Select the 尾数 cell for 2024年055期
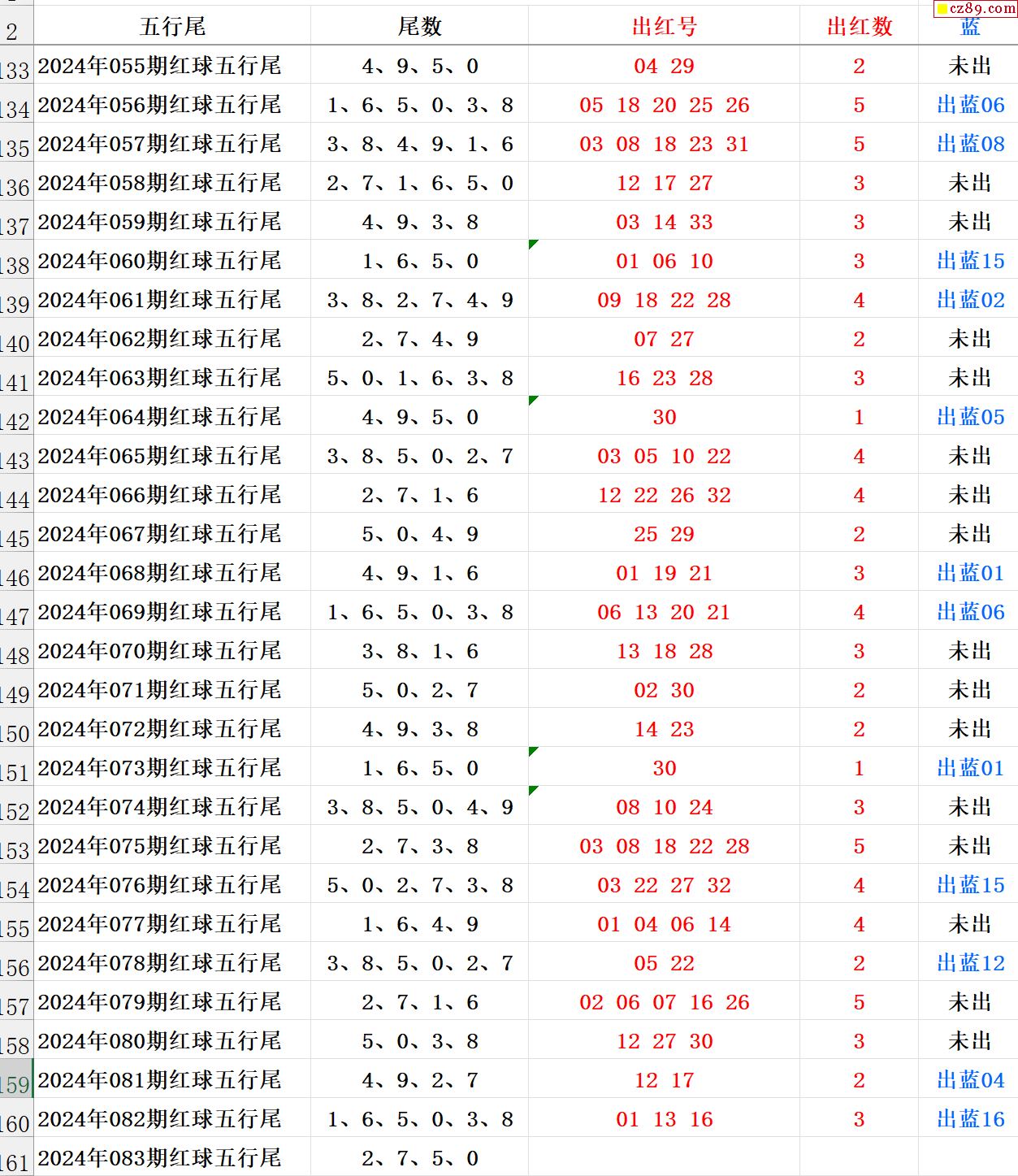1018x1176 pixels. coord(419,66)
